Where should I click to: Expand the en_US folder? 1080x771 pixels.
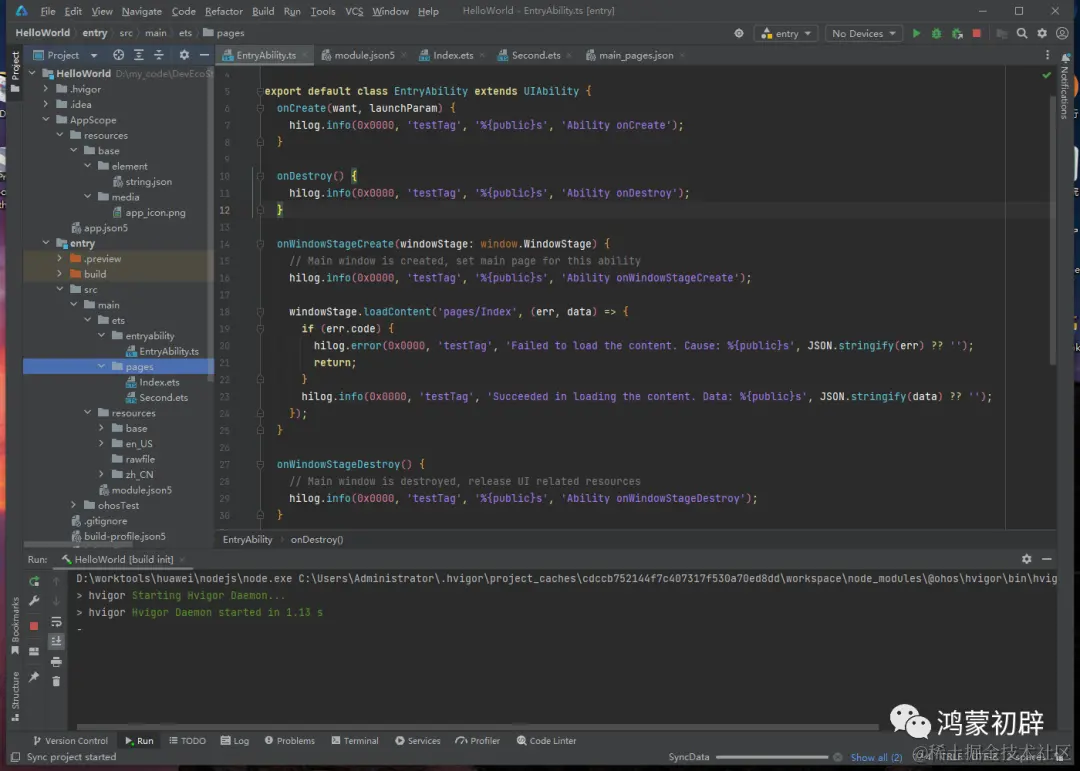101,444
